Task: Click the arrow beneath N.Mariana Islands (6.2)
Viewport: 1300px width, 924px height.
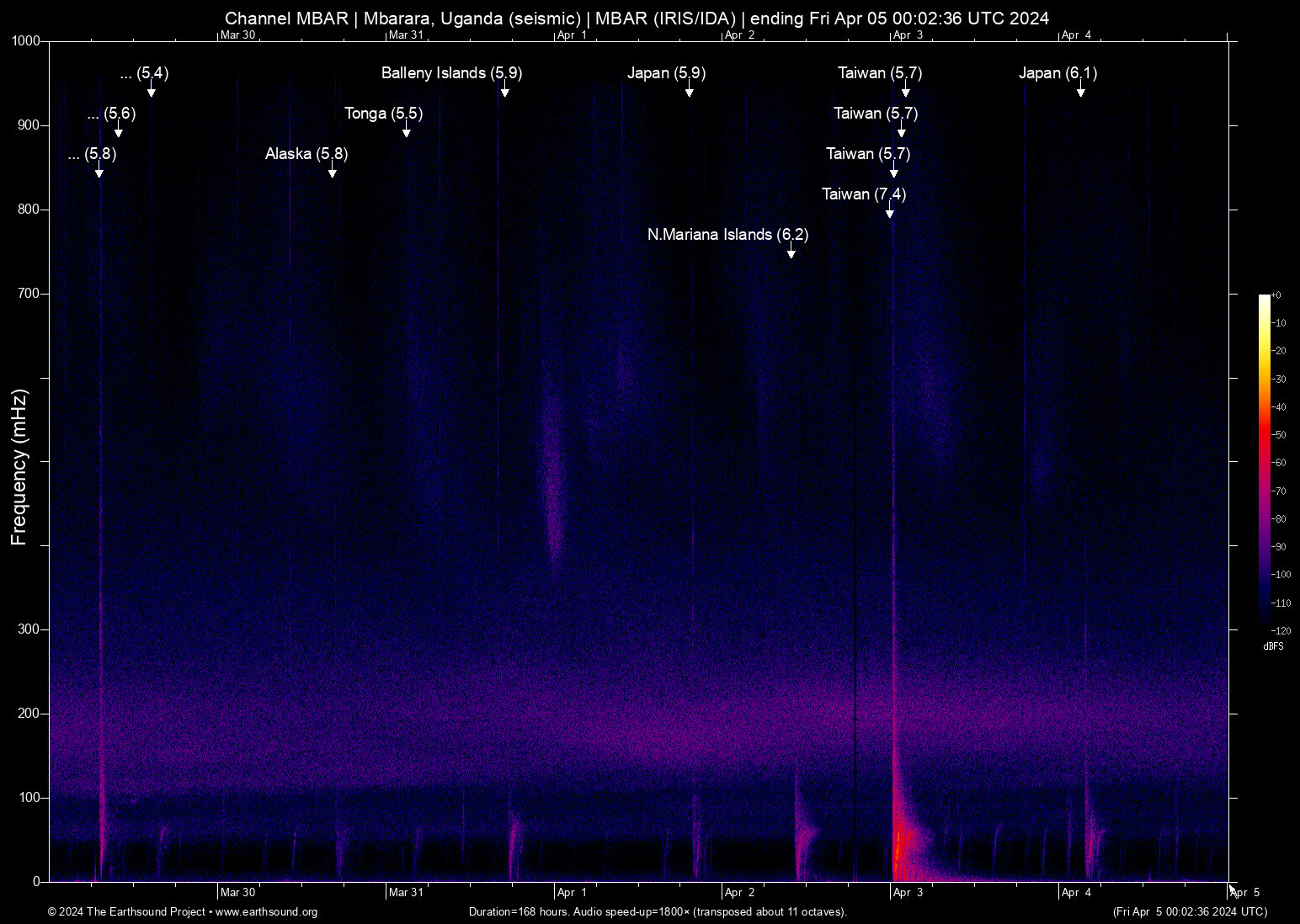Action: pyautogui.click(x=791, y=252)
